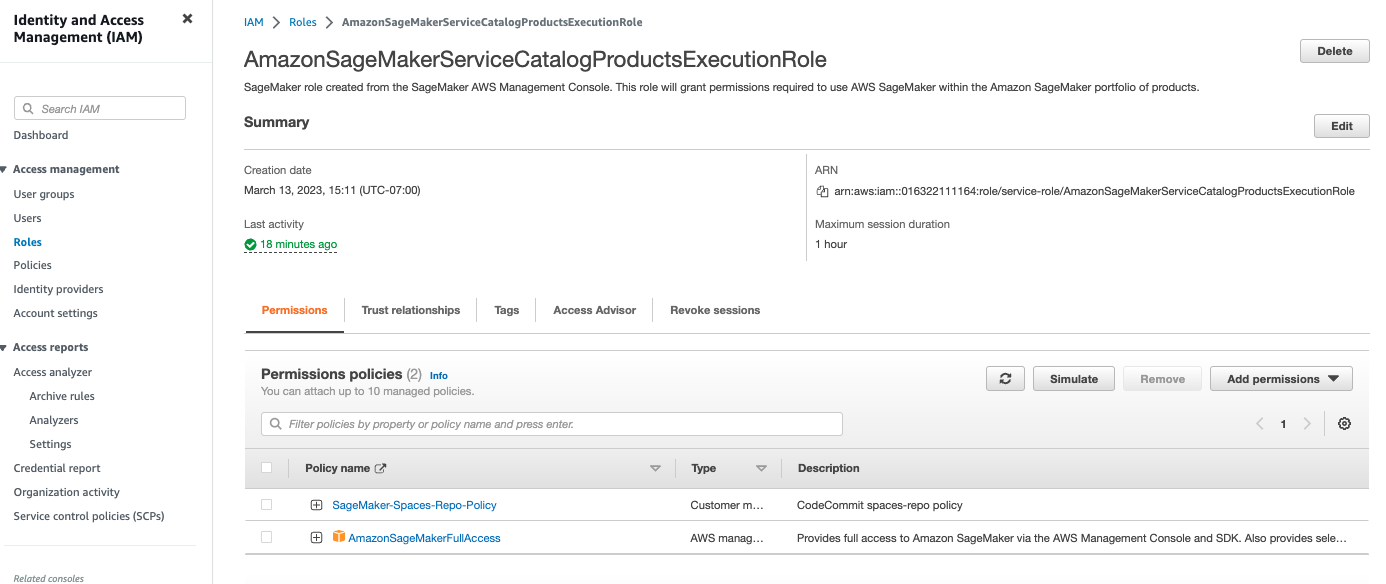Click the Delete role button
The height and width of the screenshot is (584, 1386).
[1334, 51]
